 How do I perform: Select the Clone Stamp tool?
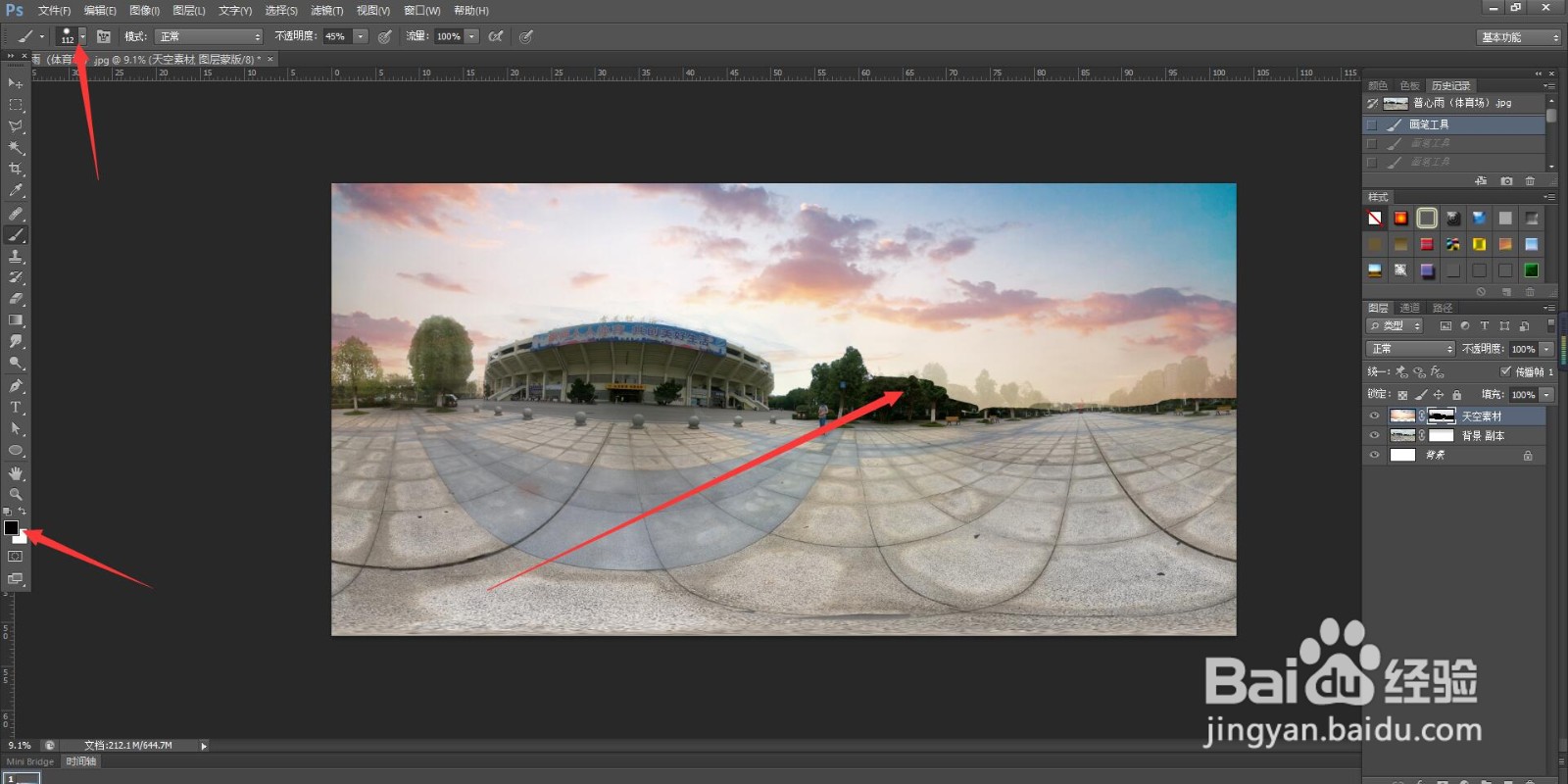pos(15,257)
